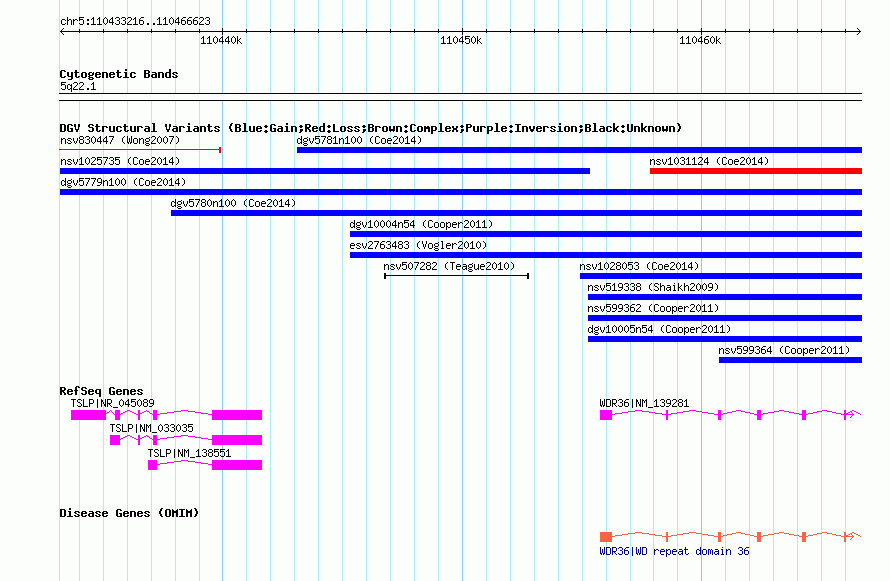
Task: Click the blue dgv5780n100 gain bar
Action: coord(517,213)
